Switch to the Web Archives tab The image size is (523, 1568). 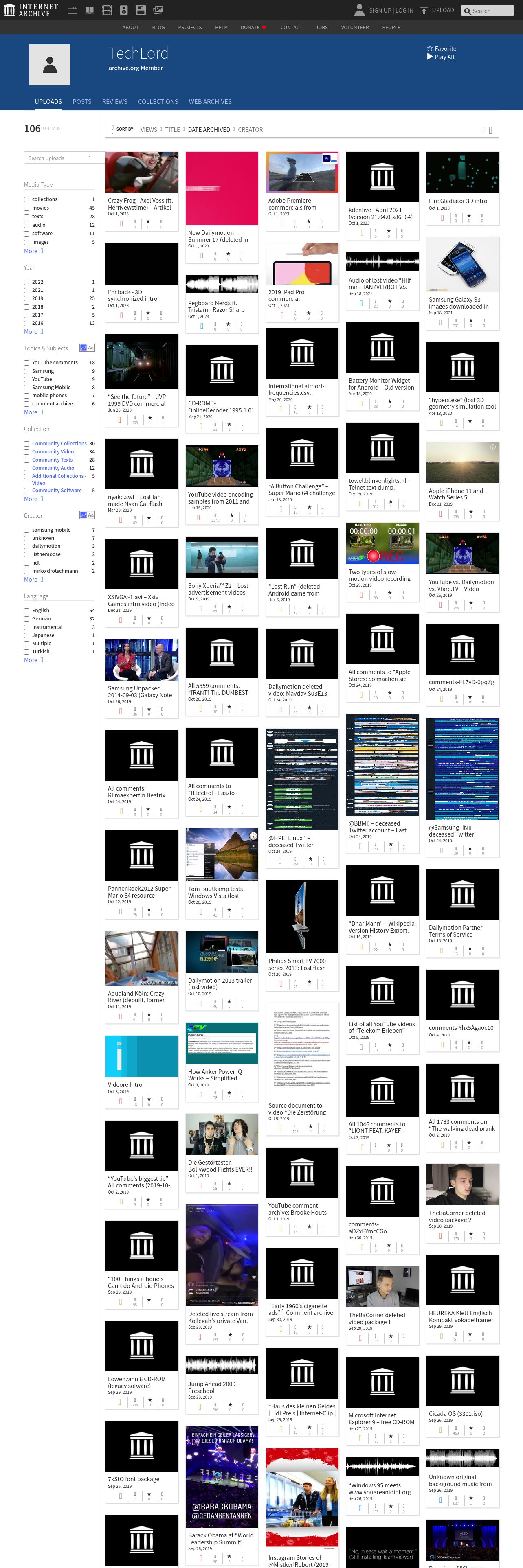pos(210,102)
